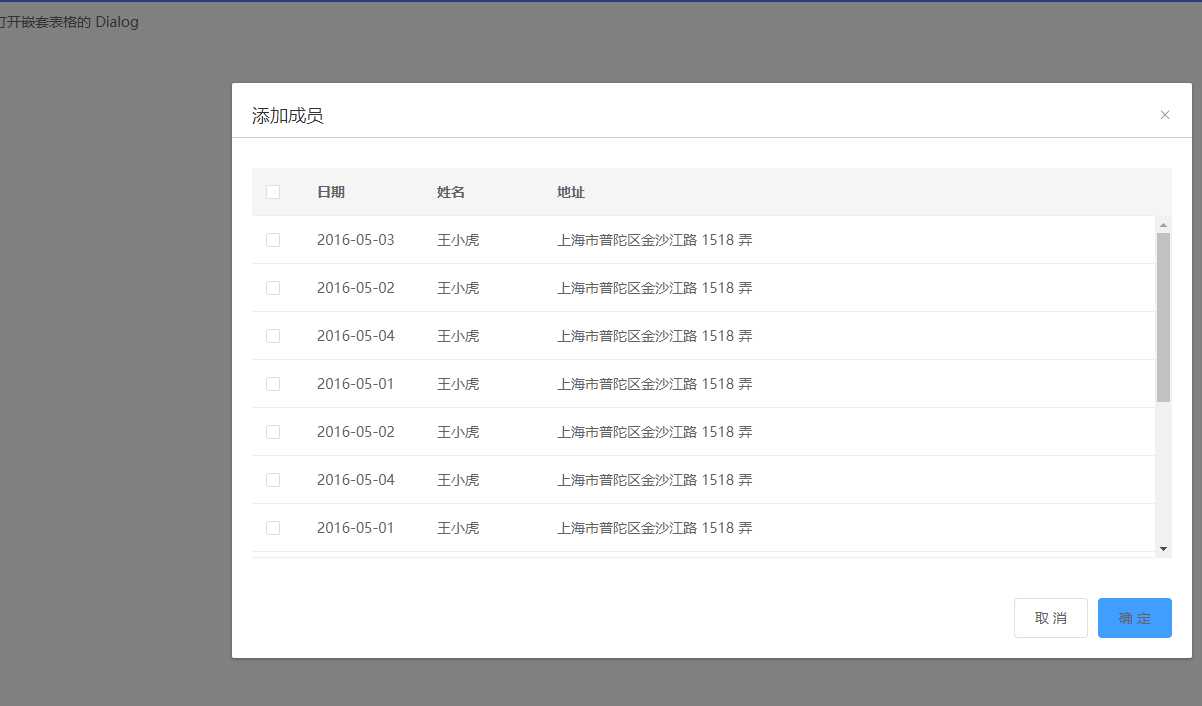Click the table's scroll-down arrow
The image size is (1202, 706).
tap(1163, 549)
